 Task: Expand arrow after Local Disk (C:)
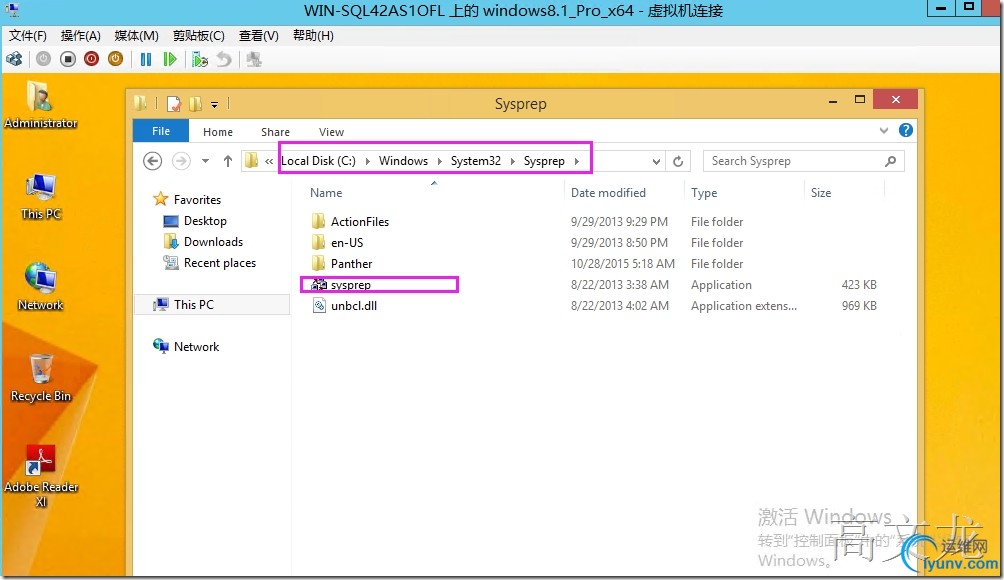coord(368,161)
